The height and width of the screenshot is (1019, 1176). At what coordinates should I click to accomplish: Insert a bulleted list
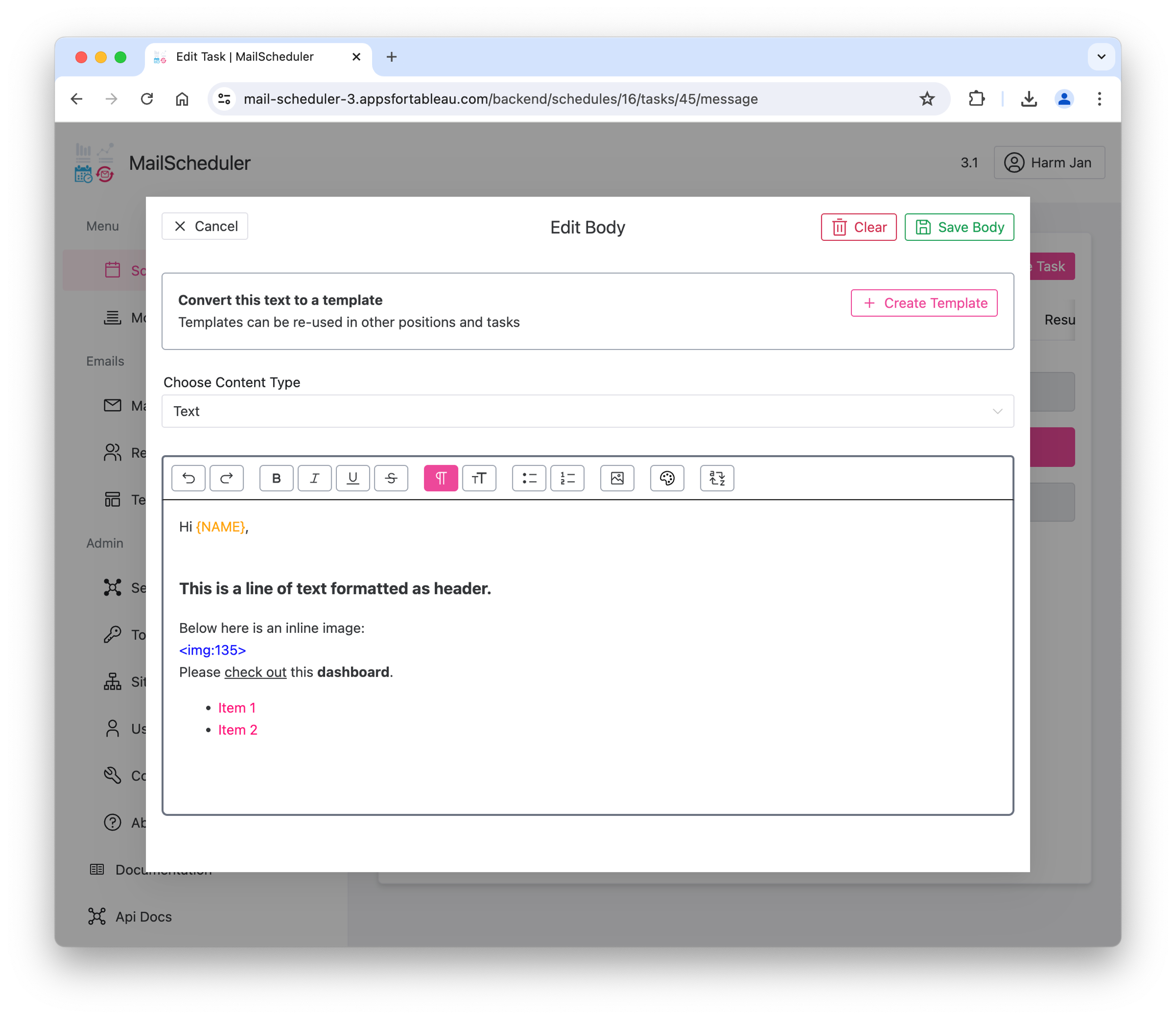(529, 478)
